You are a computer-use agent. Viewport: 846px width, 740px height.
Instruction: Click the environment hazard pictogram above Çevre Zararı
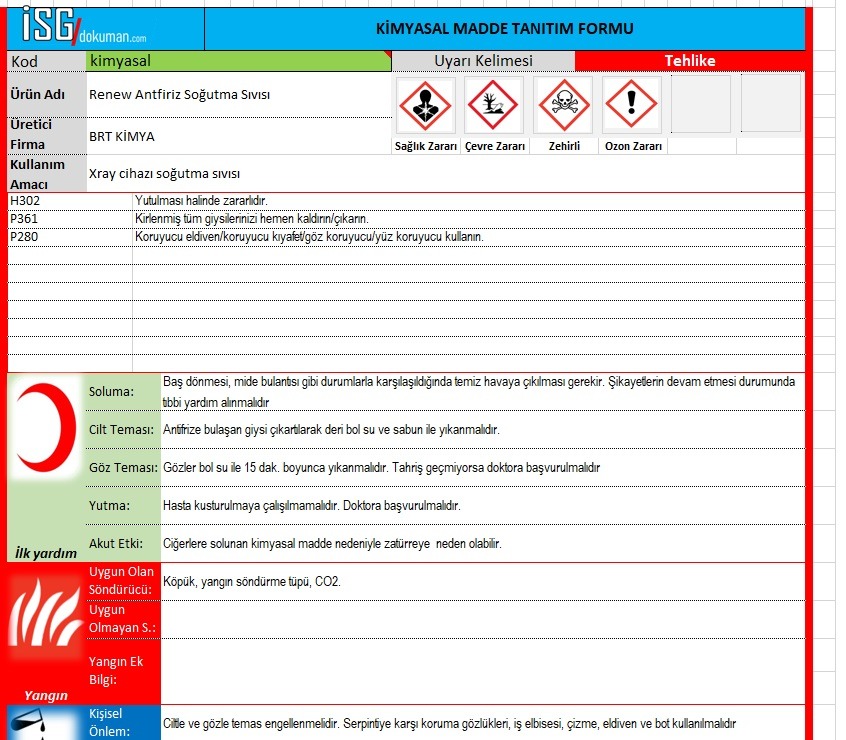click(x=494, y=105)
